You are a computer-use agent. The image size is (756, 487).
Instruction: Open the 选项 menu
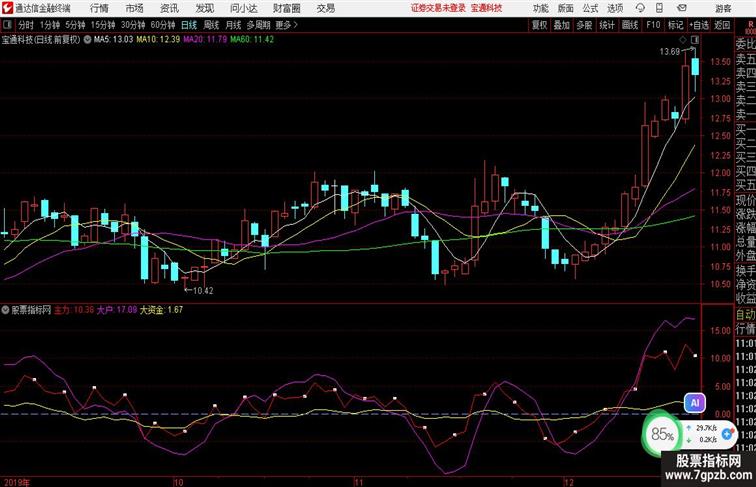coord(615,8)
